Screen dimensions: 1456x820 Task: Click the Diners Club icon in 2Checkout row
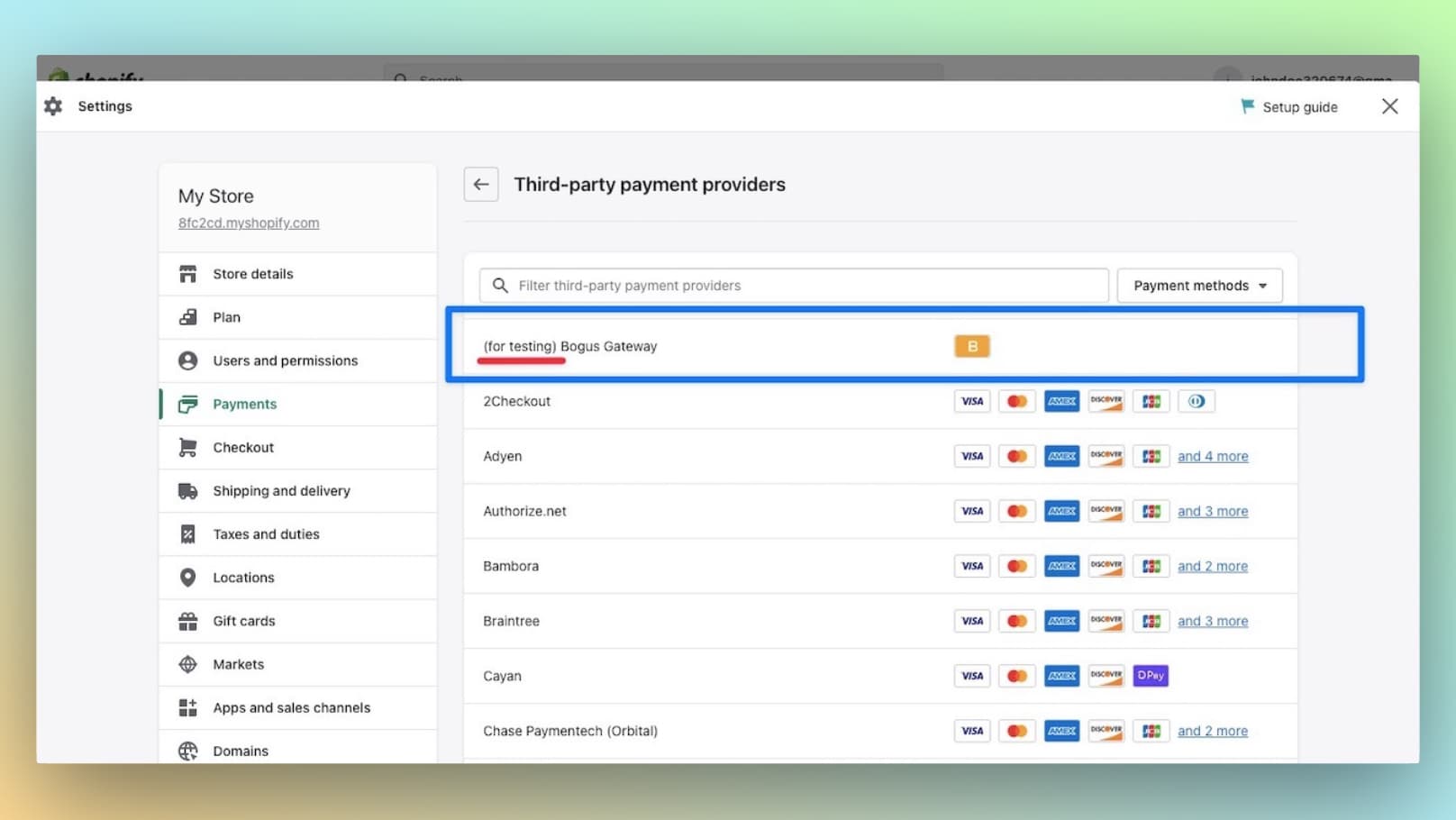click(x=1196, y=401)
